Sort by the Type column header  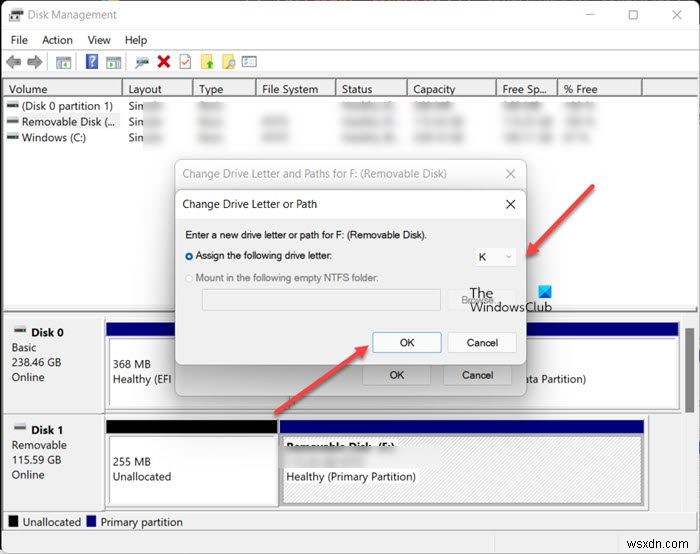coord(225,89)
